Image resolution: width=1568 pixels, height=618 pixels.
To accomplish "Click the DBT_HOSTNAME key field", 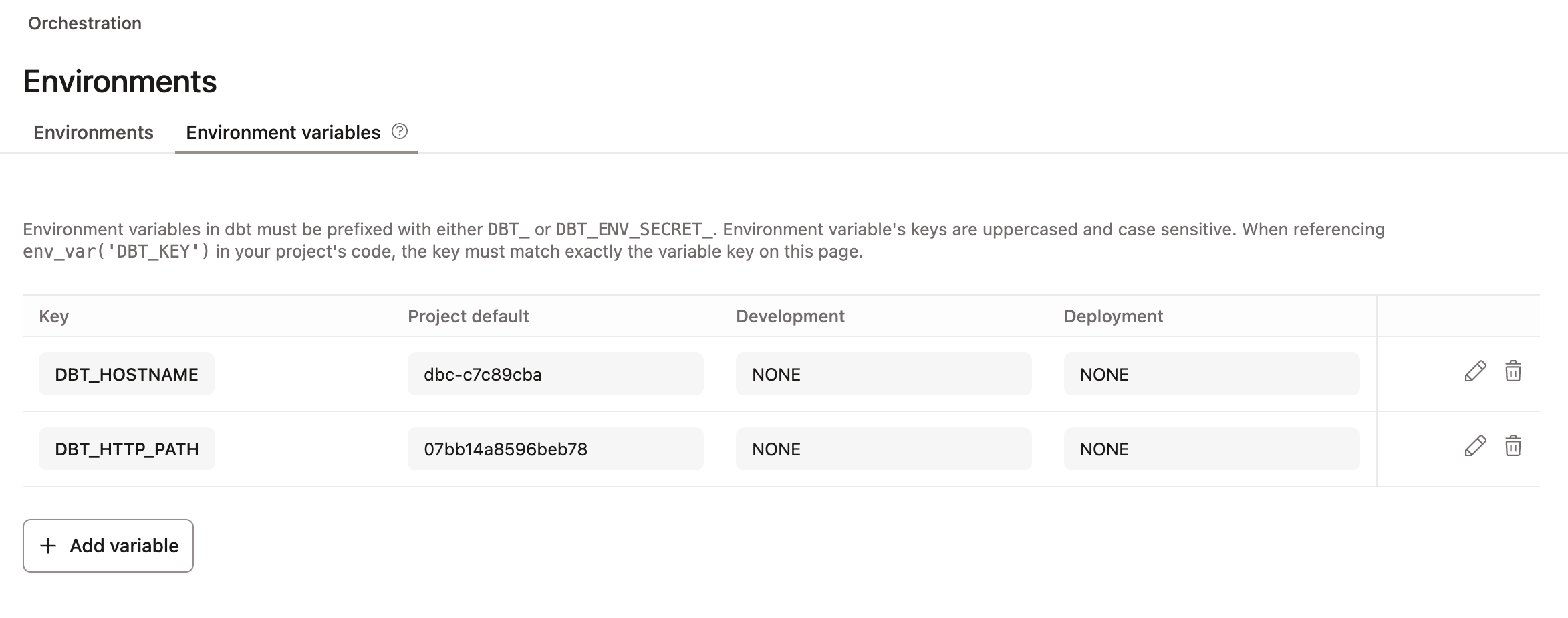I will pos(126,374).
